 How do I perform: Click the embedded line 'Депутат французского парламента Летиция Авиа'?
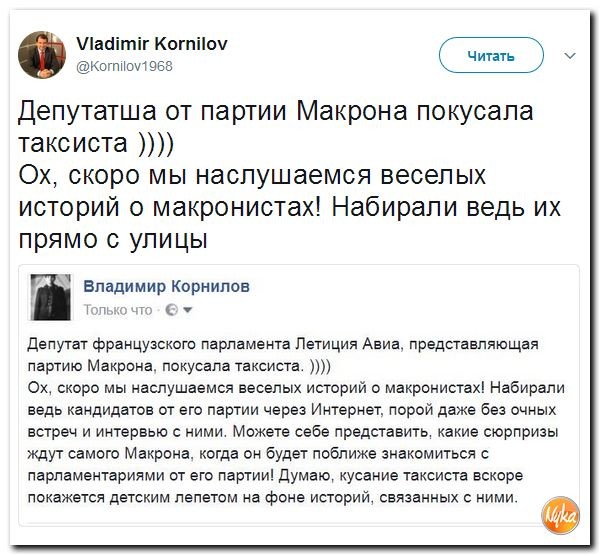pyautogui.click(x=213, y=344)
